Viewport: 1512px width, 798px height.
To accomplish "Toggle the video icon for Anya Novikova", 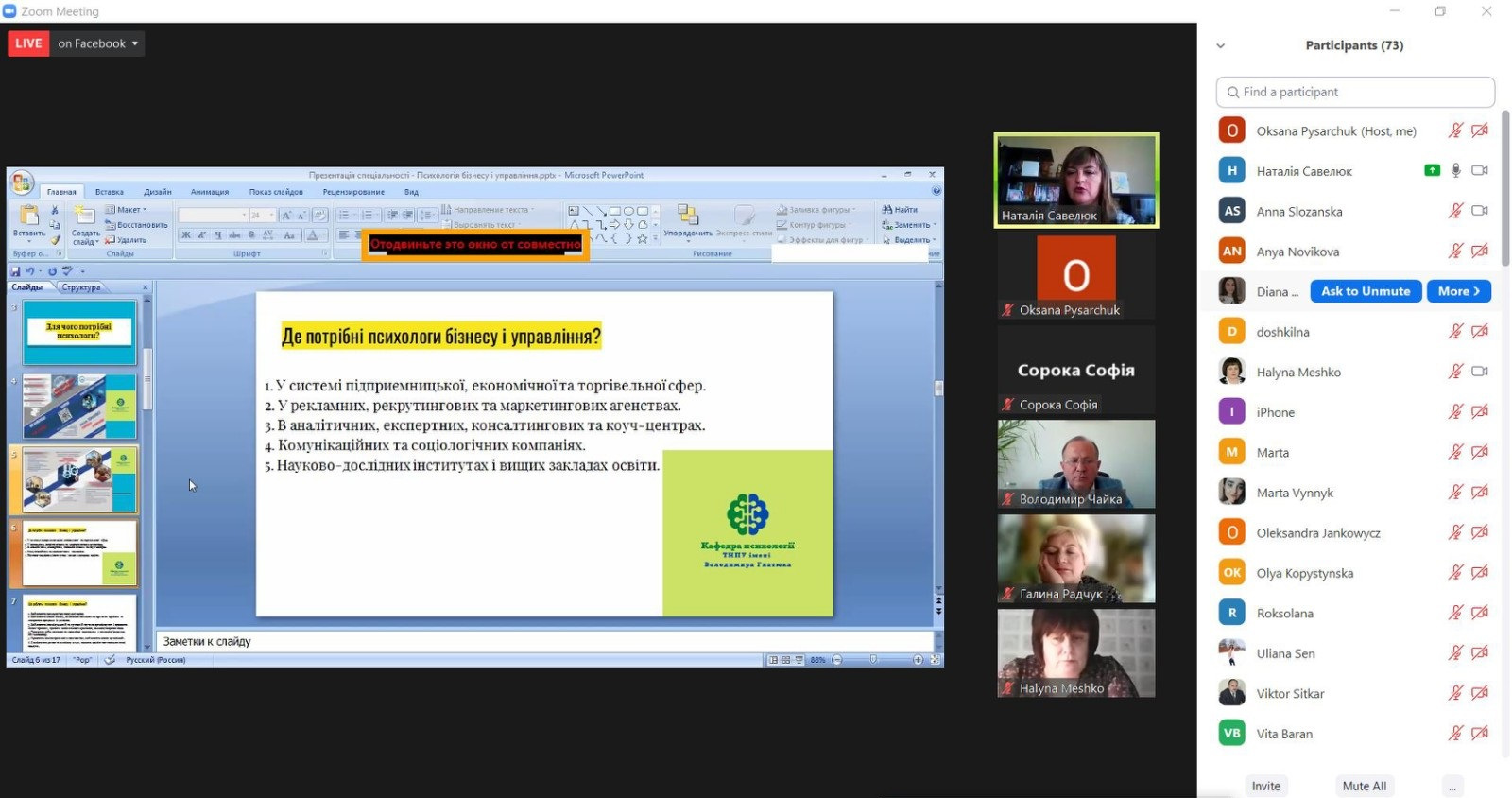I will pyautogui.click(x=1480, y=252).
